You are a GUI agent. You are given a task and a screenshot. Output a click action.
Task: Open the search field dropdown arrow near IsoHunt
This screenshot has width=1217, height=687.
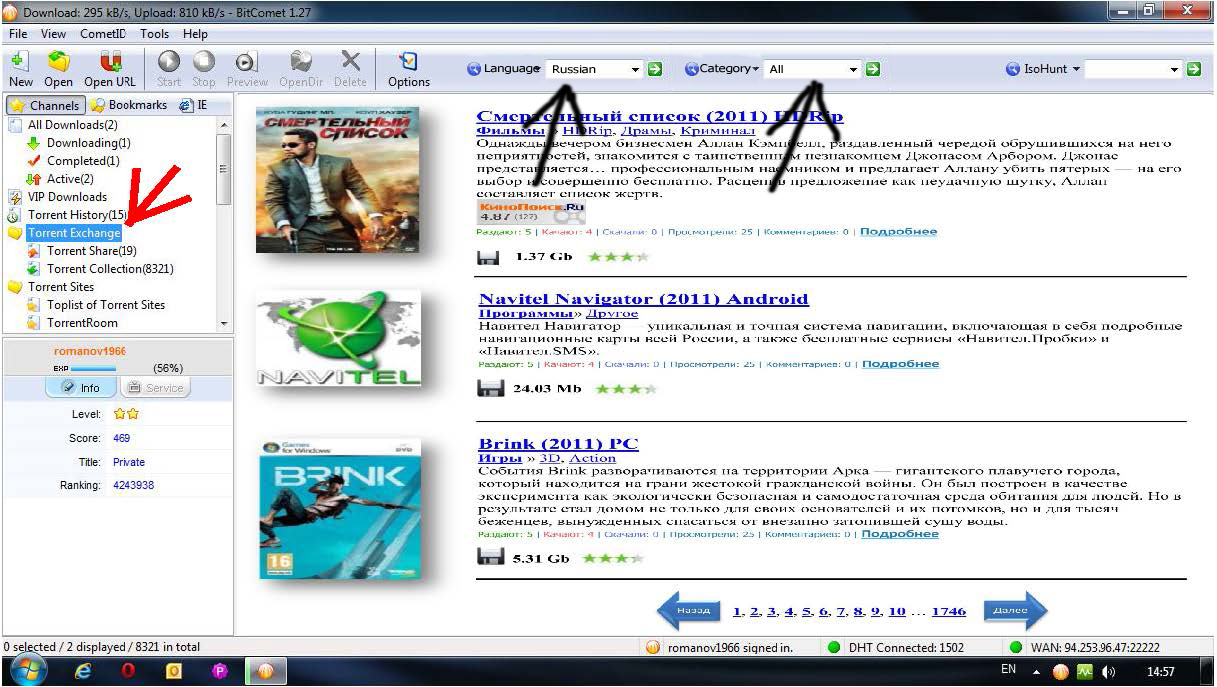click(1174, 69)
